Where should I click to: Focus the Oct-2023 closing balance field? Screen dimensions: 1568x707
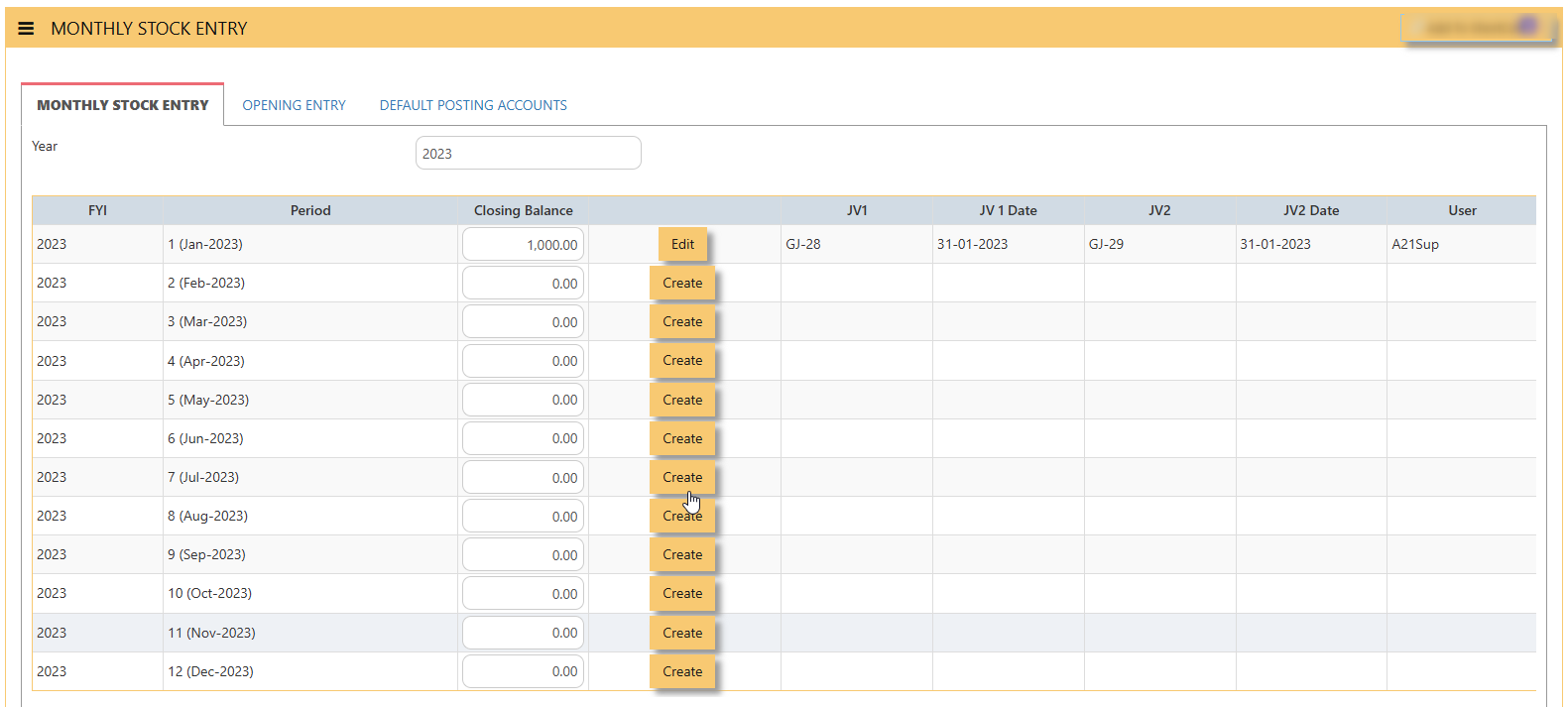click(523, 593)
